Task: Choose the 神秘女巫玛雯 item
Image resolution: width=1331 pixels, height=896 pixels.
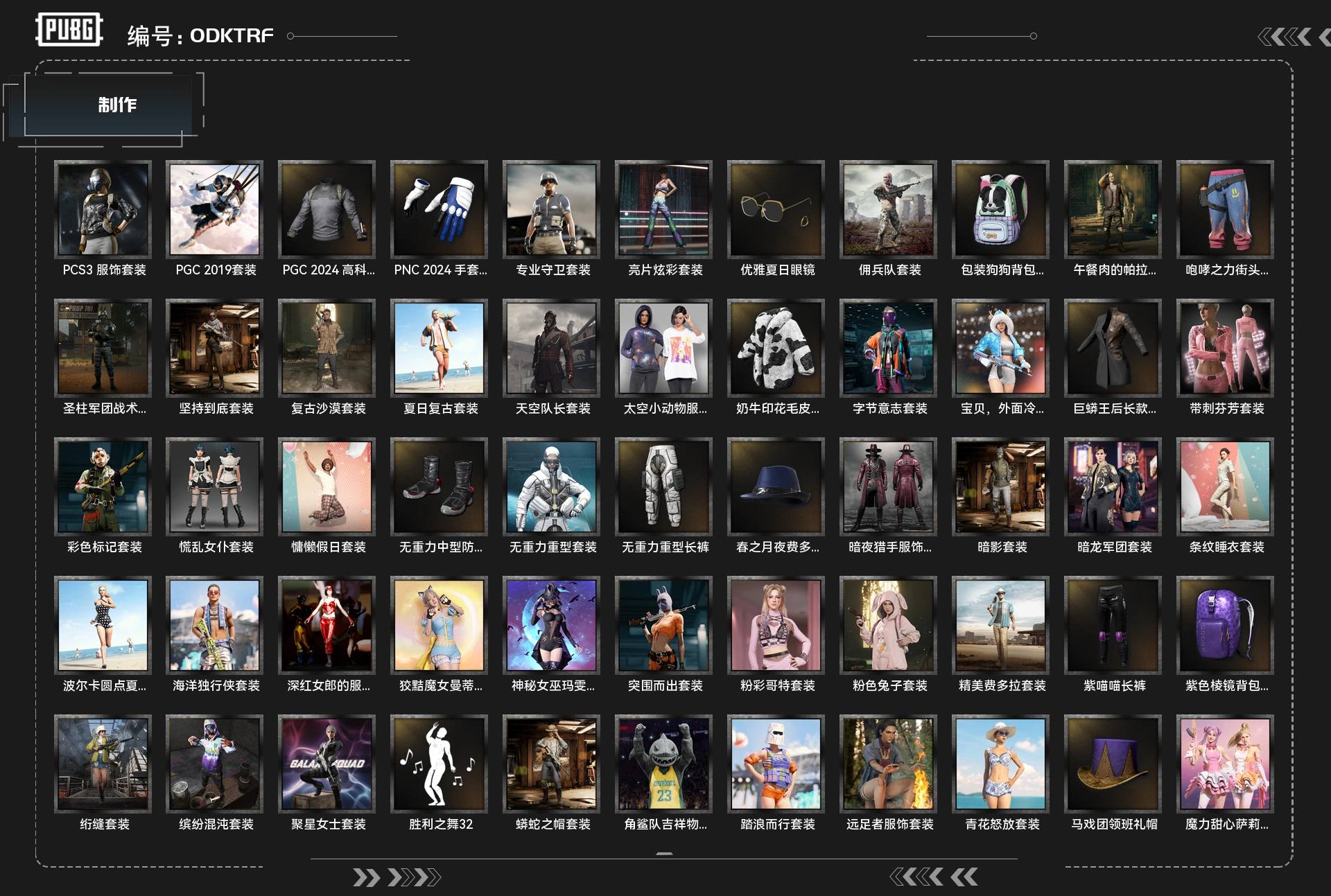Action: pos(552,625)
